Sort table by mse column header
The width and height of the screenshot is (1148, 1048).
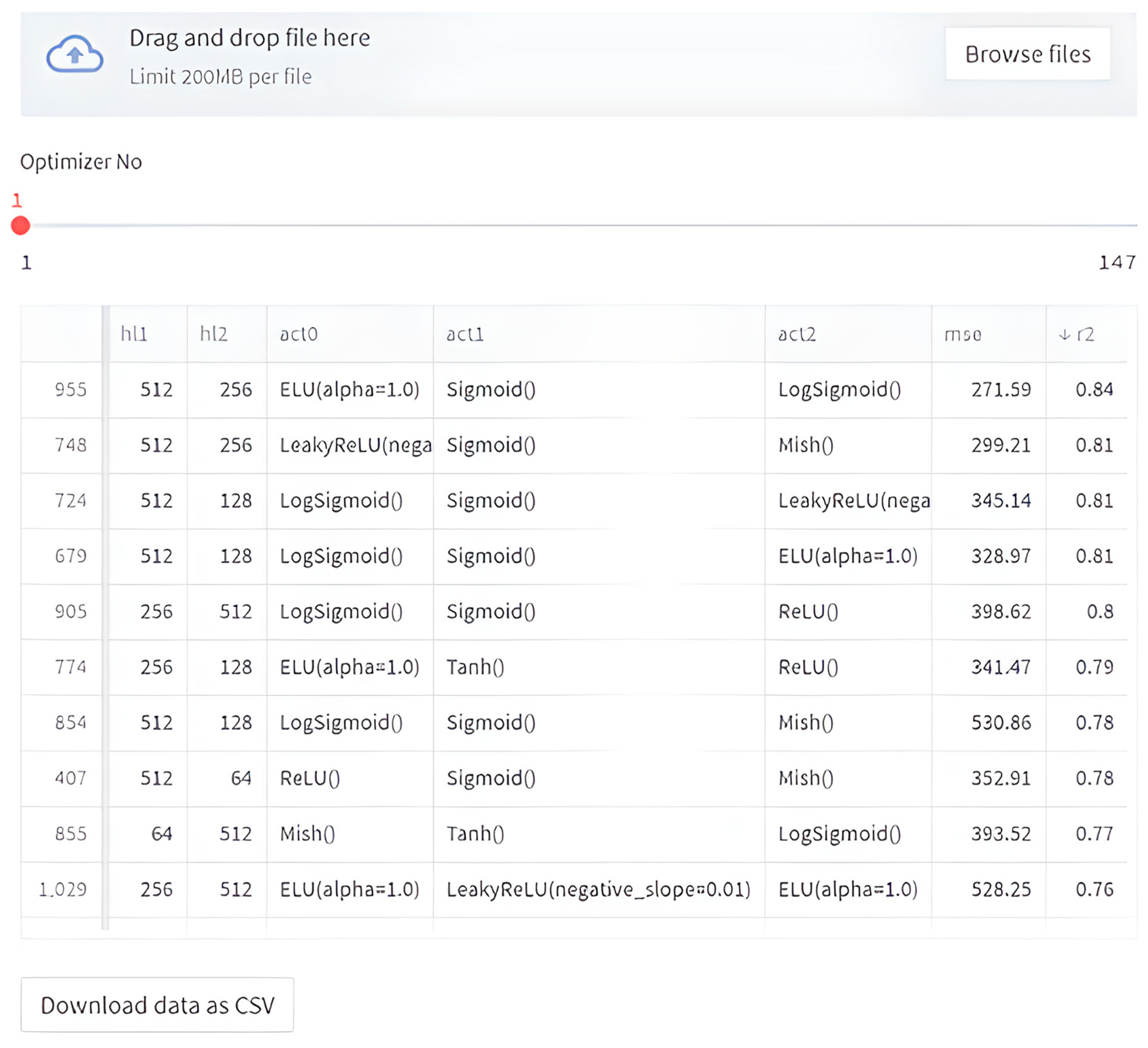click(962, 334)
